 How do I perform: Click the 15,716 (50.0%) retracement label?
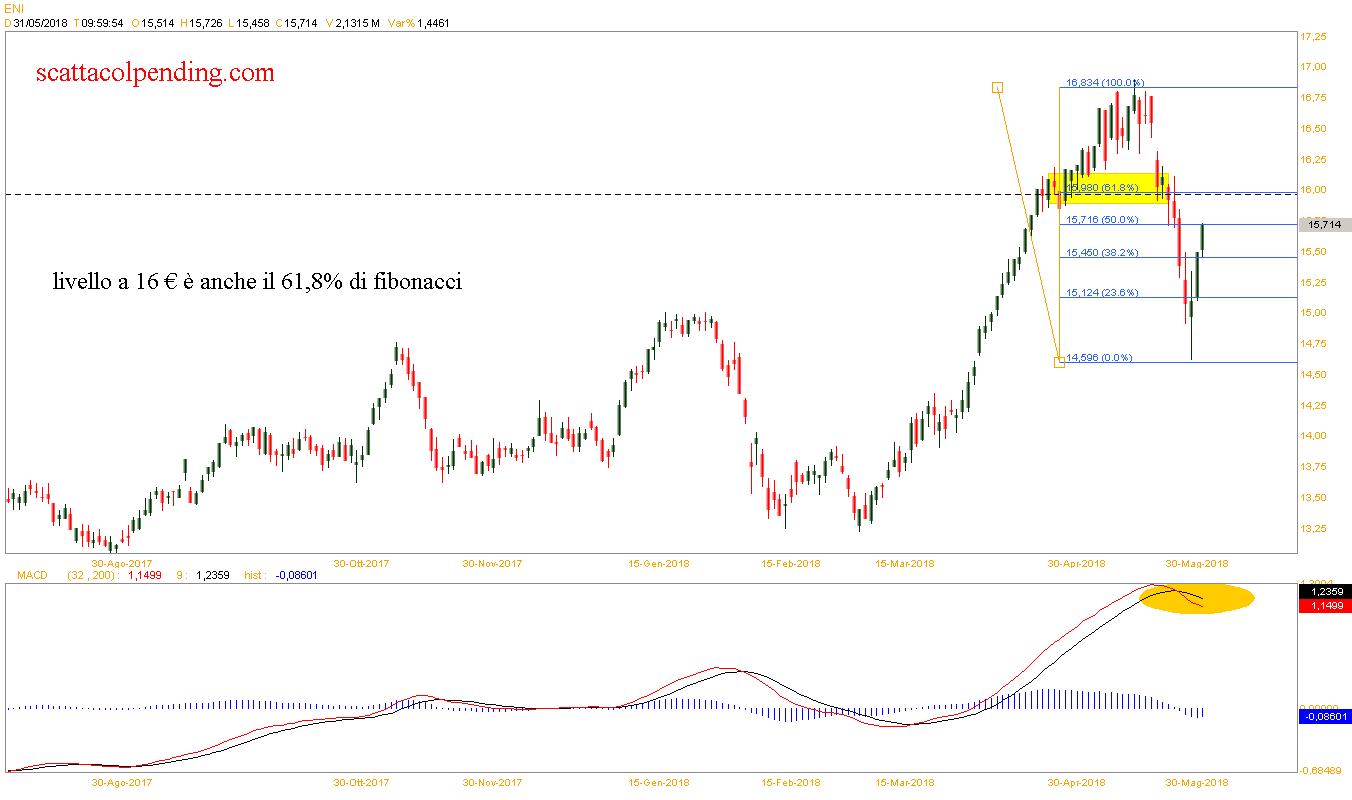coord(1102,220)
